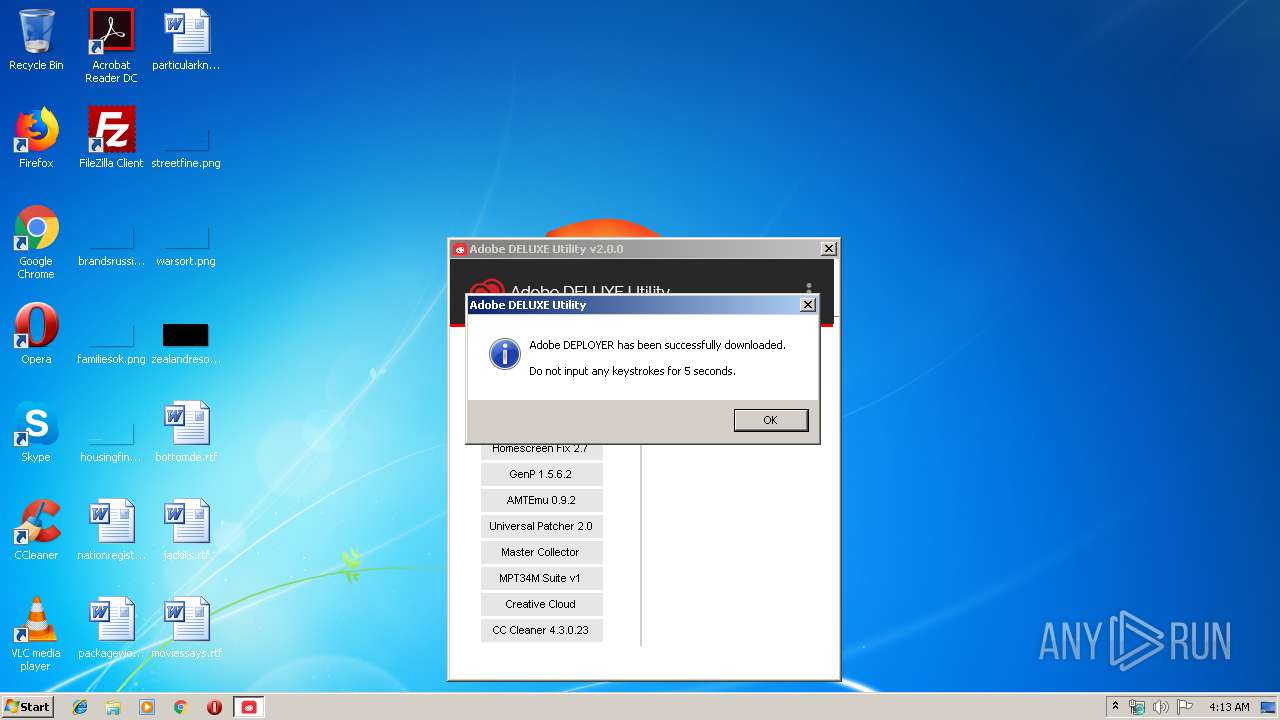Viewport: 1280px width, 720px height.
Task: Launch Internet Explorer from the taskbar
Action: [80, 707]
